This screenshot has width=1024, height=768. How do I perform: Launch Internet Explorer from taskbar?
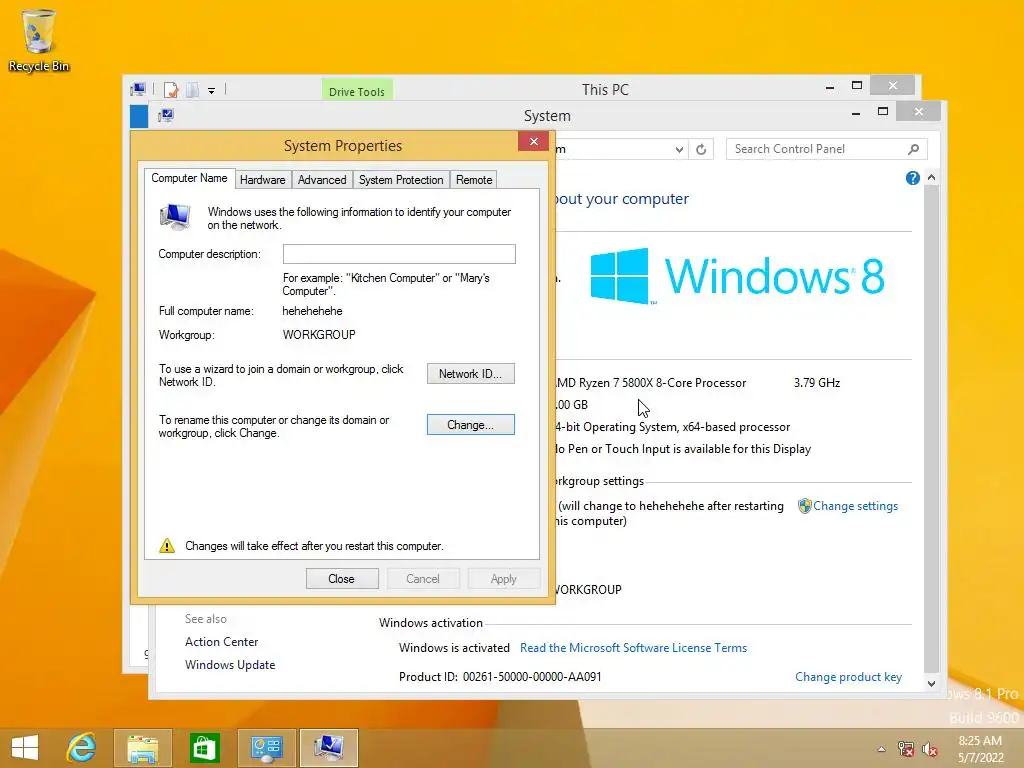click(82, 748)
